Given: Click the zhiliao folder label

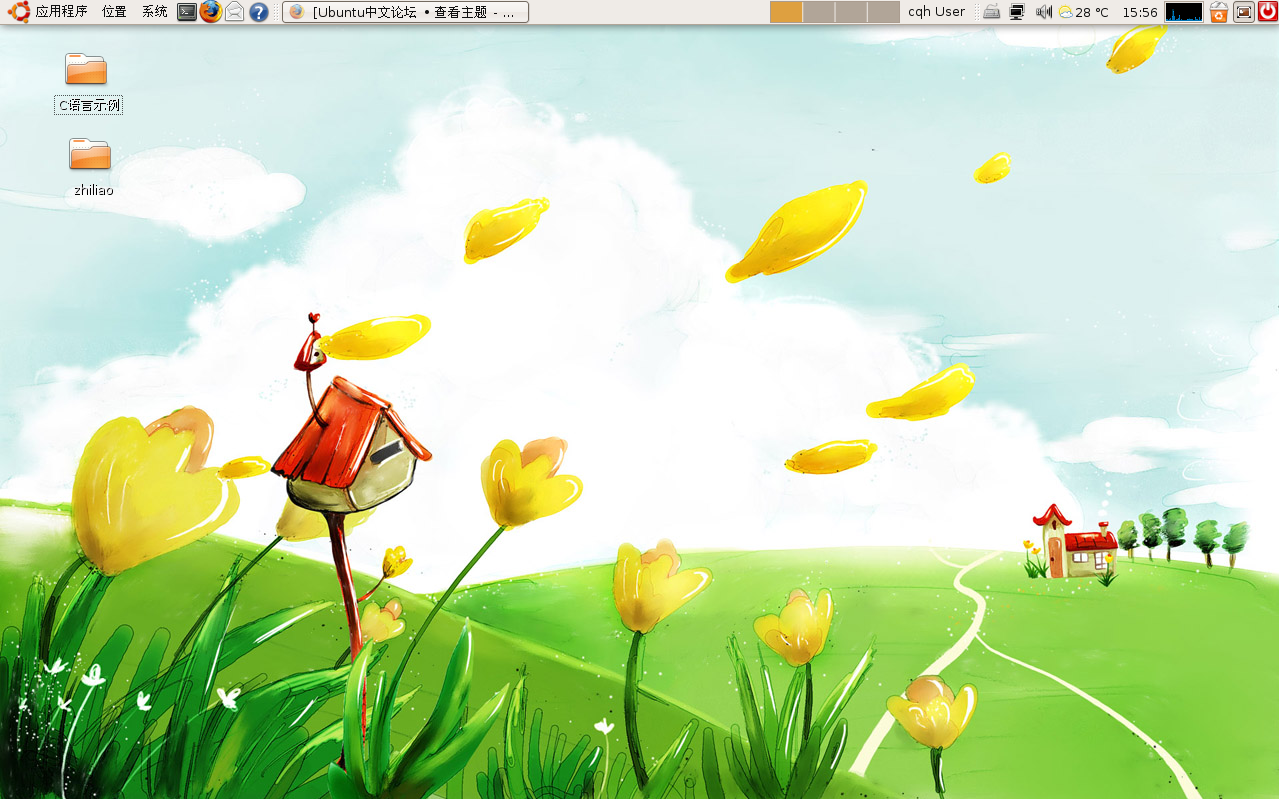Looking at the screenshot, I should point(93,190).
